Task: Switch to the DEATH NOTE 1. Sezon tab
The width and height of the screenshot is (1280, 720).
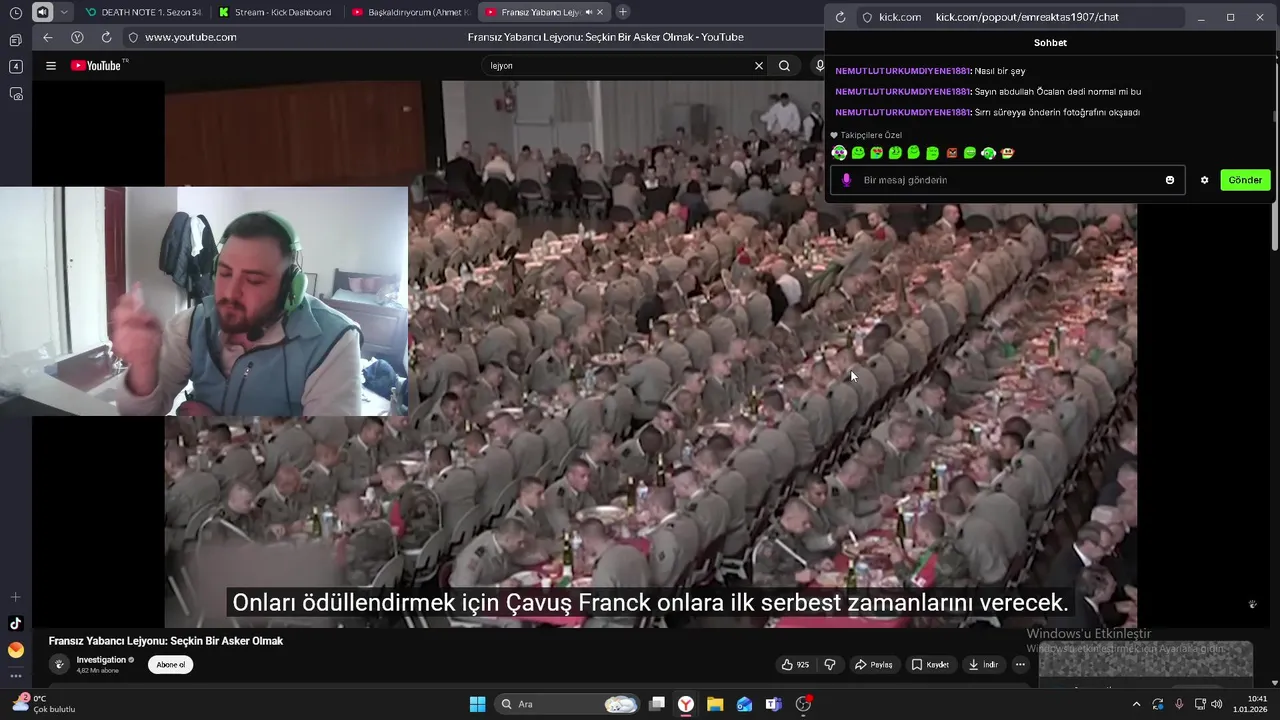Action: (x=142, y=12)
